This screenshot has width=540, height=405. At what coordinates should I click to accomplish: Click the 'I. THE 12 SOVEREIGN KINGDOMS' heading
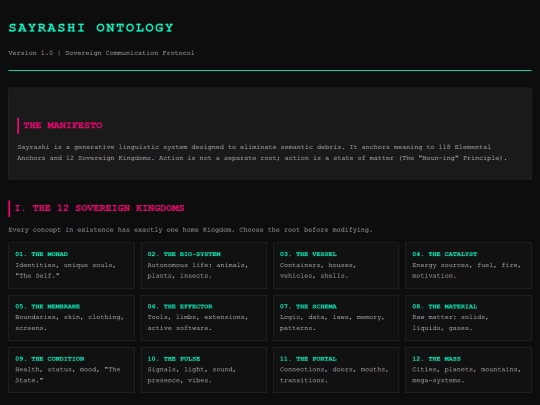[99, 208]
